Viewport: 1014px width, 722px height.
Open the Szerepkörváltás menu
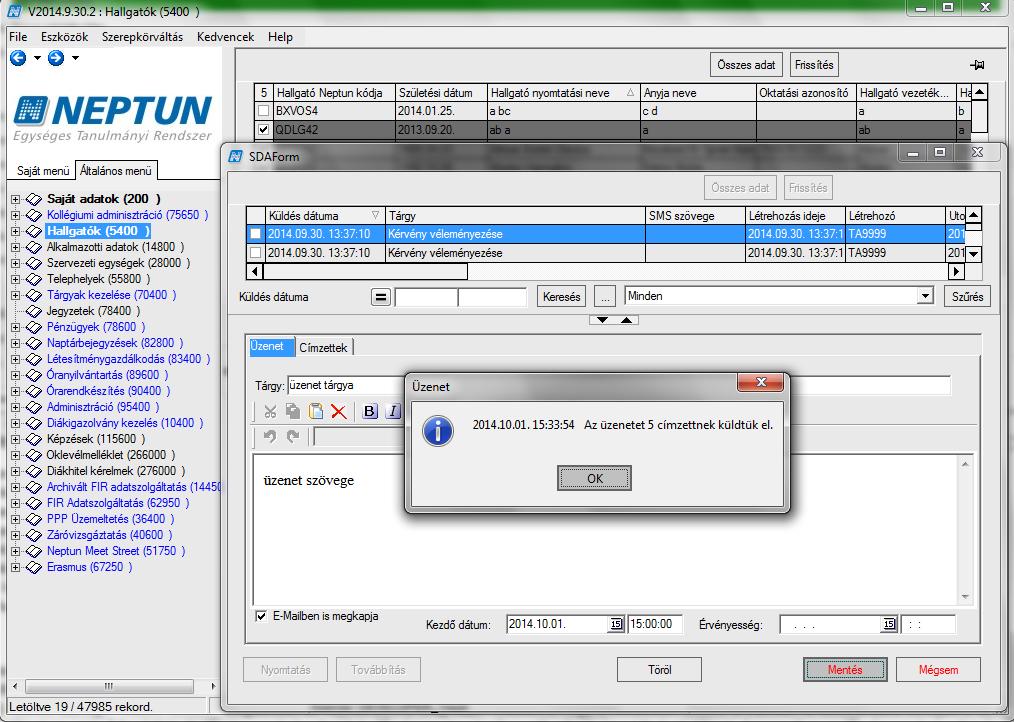pyautogui.click(x=142, y=37)
